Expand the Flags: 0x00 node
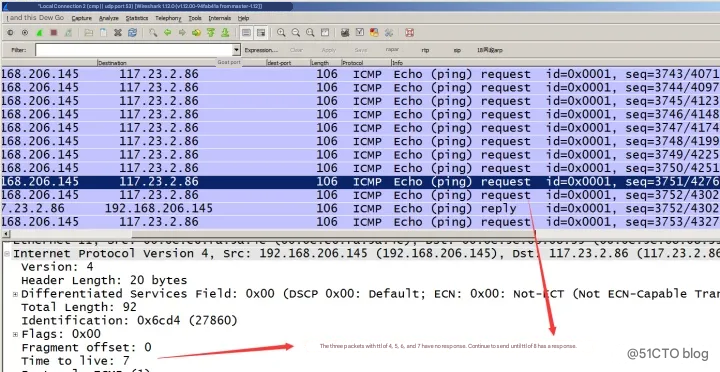The height and width of the screenshot is (372, 720). click(x=15, y=334)
